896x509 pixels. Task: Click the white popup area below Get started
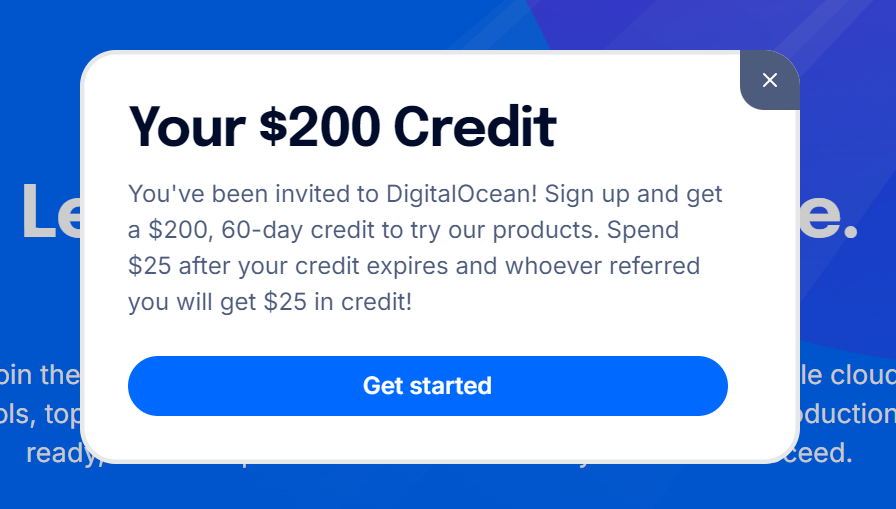(428, 438)
